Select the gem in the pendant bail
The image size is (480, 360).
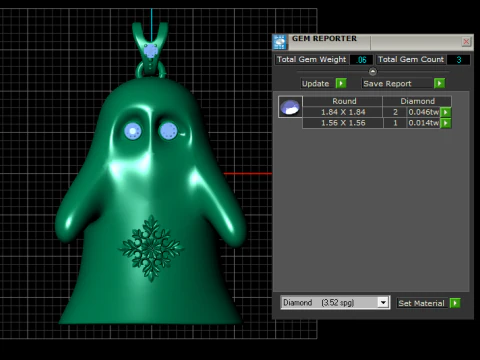(x=151, y=51)
